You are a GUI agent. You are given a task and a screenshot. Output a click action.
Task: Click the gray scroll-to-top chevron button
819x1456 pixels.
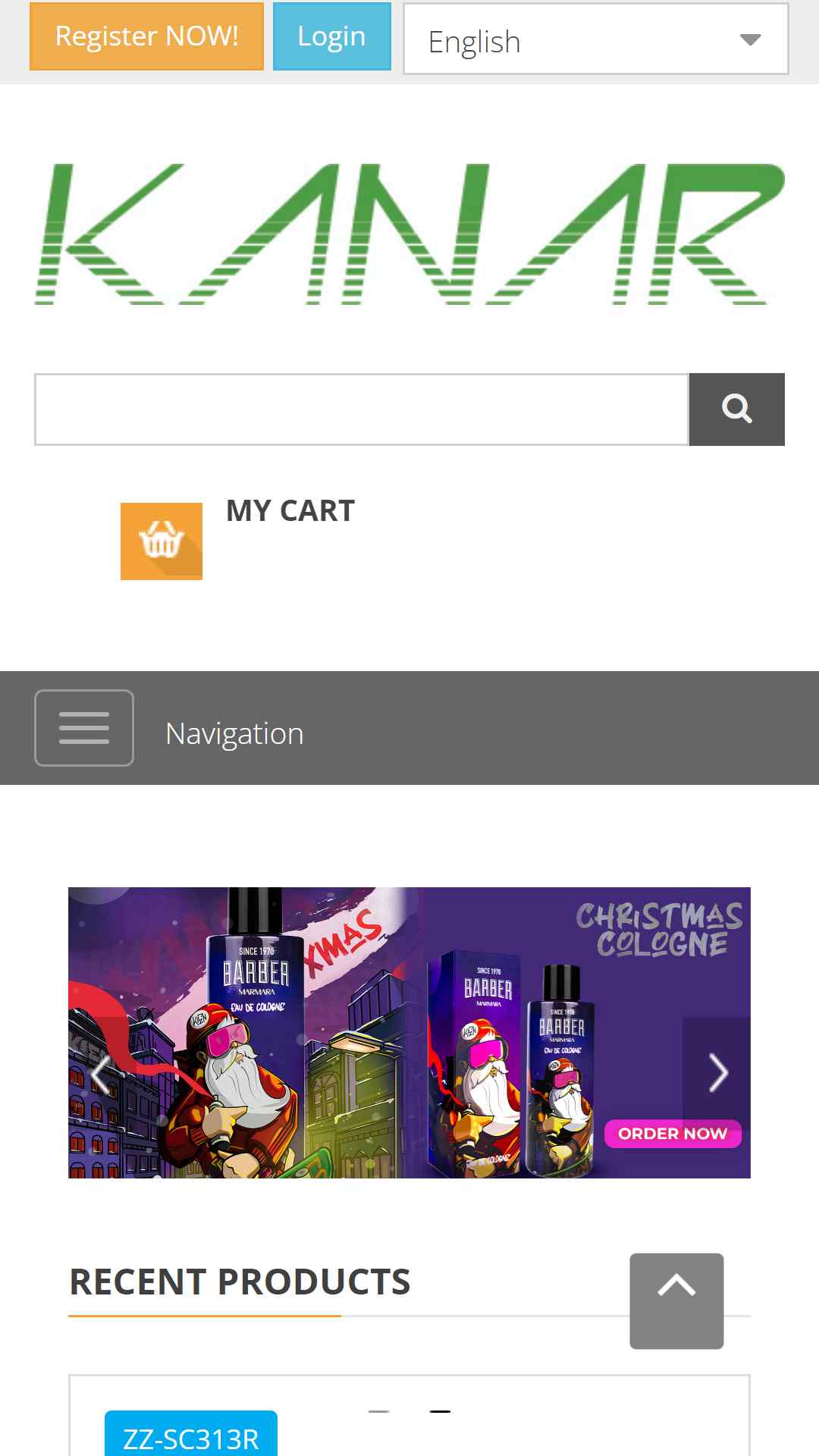pyautogui.click(x=676, y=1301)
